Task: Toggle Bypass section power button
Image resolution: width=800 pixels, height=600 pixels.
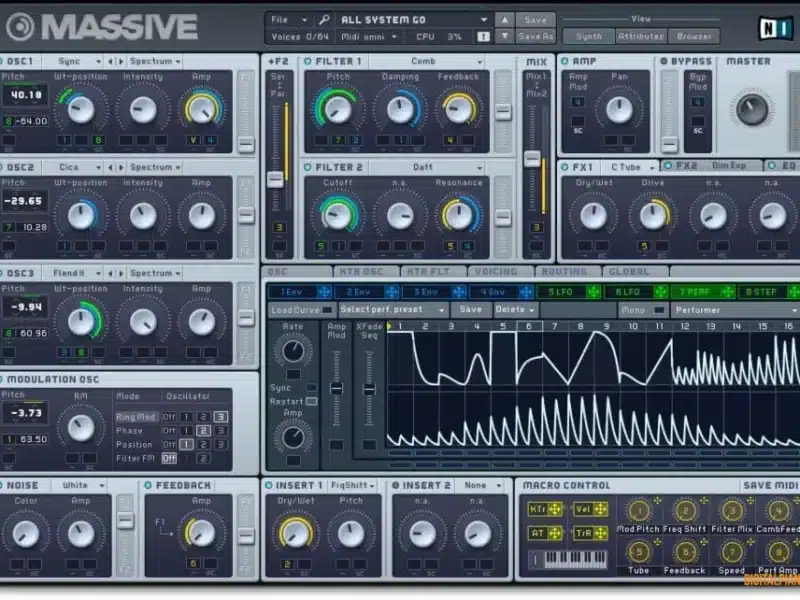Action: [x=664, y=61]
